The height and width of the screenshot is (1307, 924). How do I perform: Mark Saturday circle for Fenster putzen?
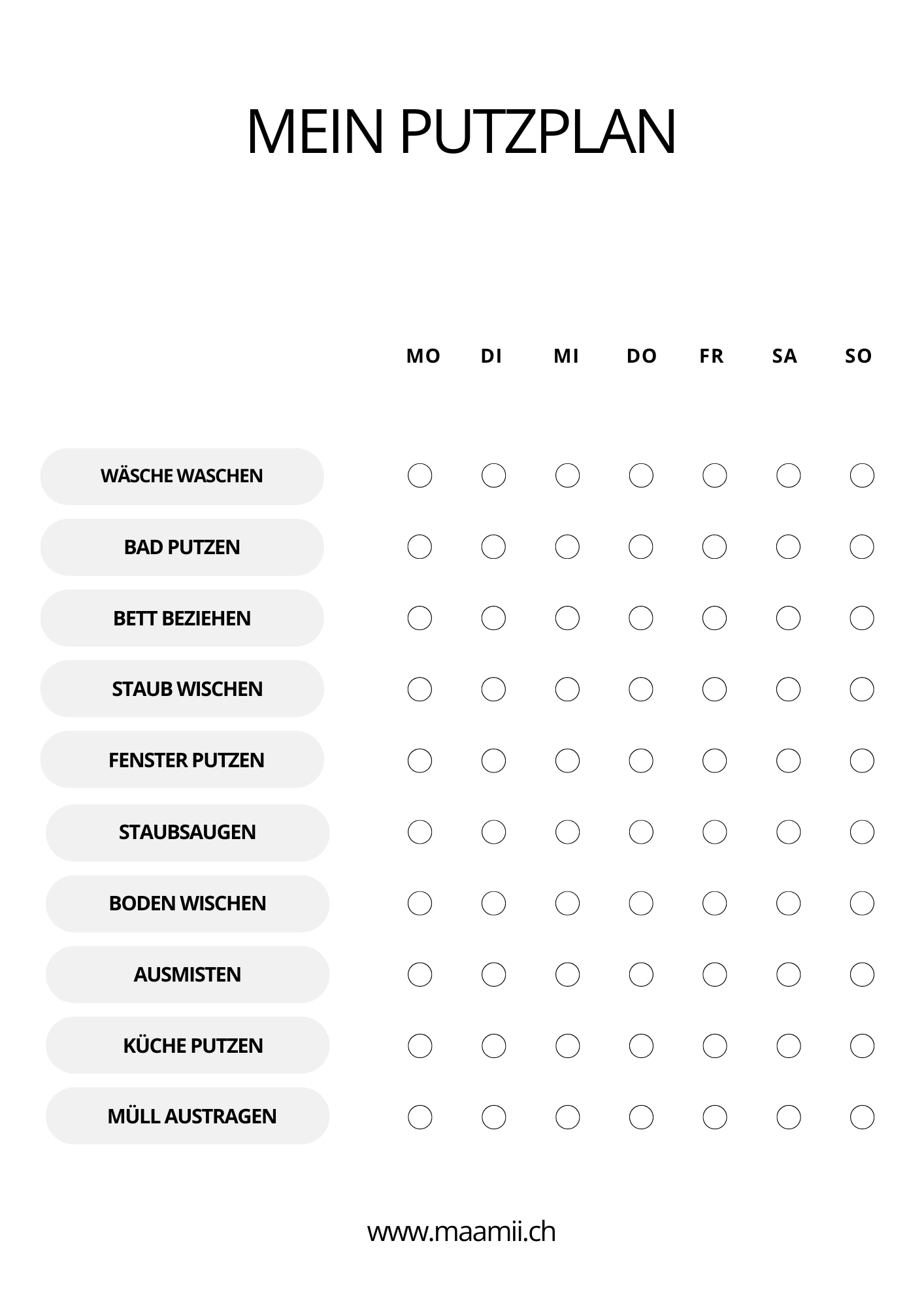tap(788, 761)
